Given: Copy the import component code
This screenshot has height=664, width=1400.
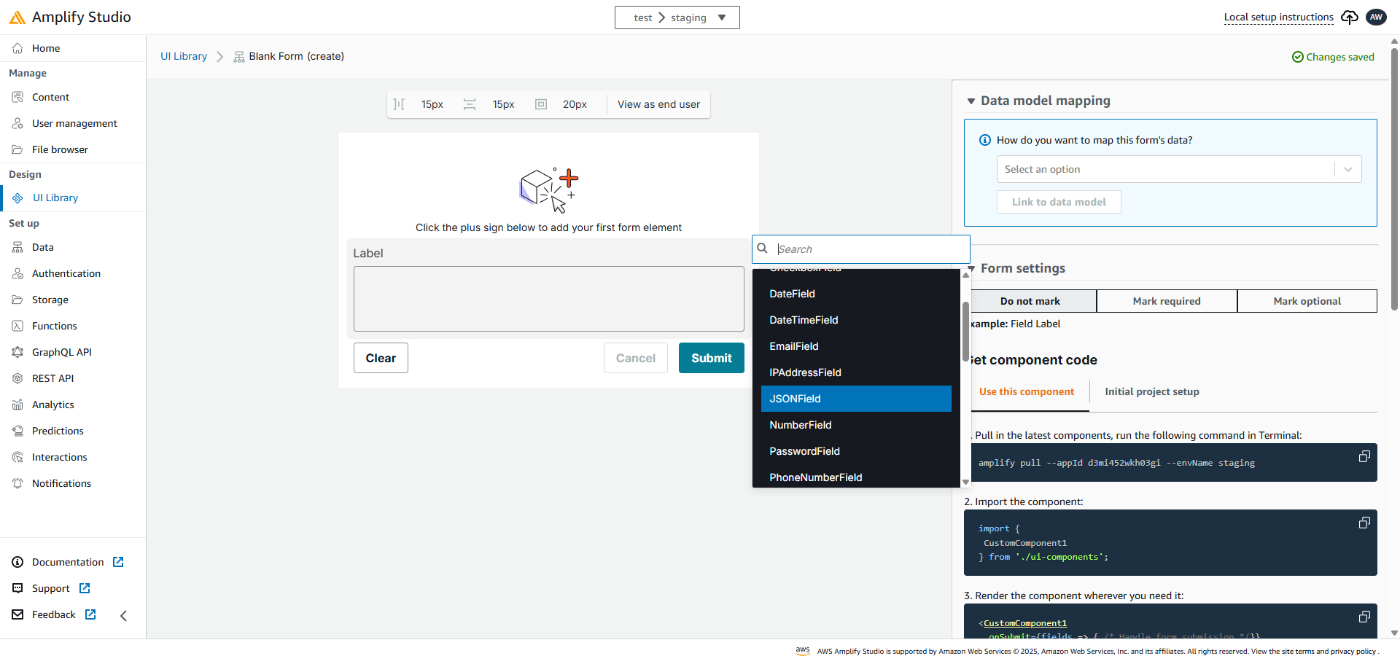Looking at the screenshot, I should [1364, 523].
